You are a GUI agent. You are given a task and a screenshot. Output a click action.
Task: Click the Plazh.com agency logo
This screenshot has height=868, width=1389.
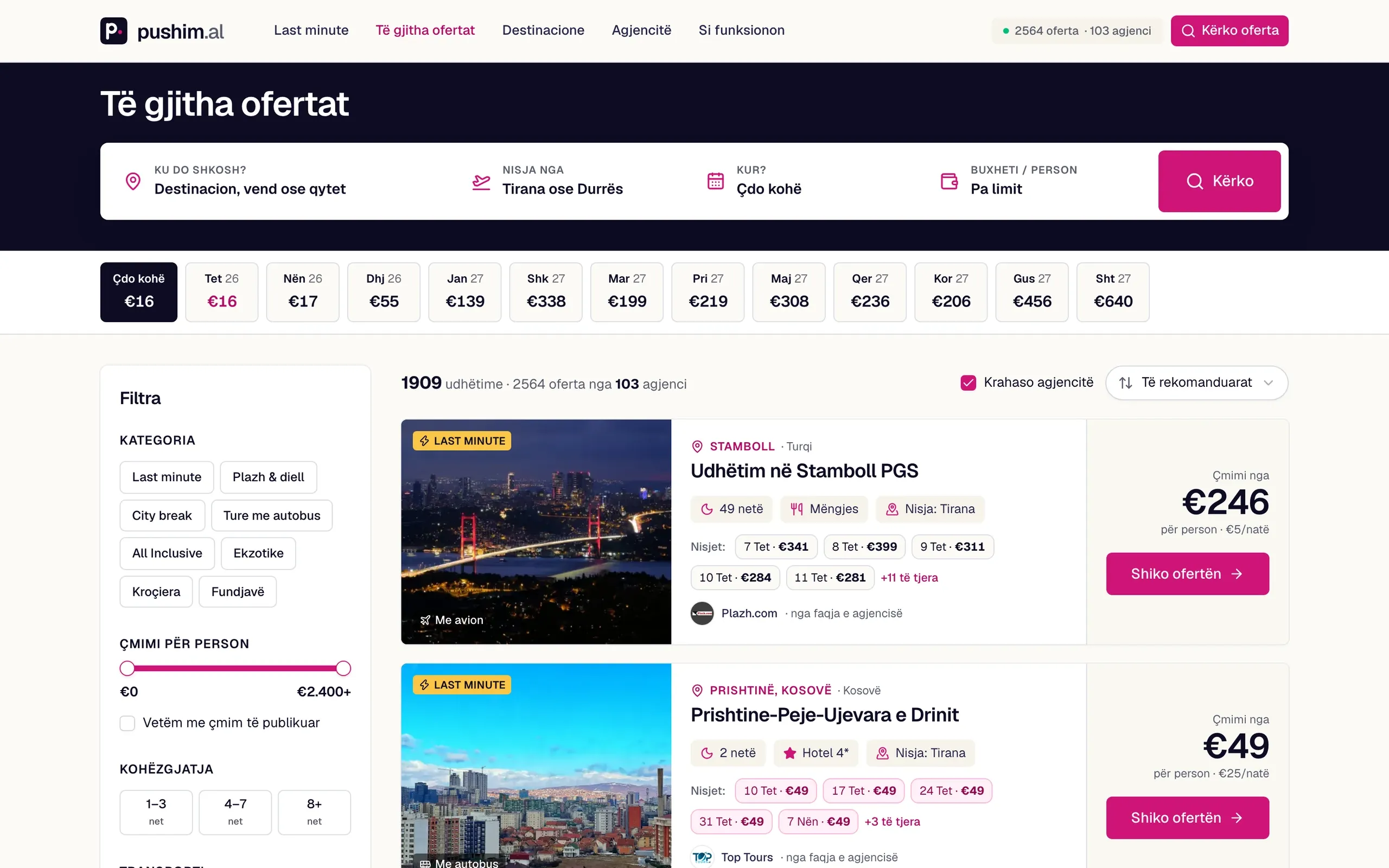click(x=702, y=613)
